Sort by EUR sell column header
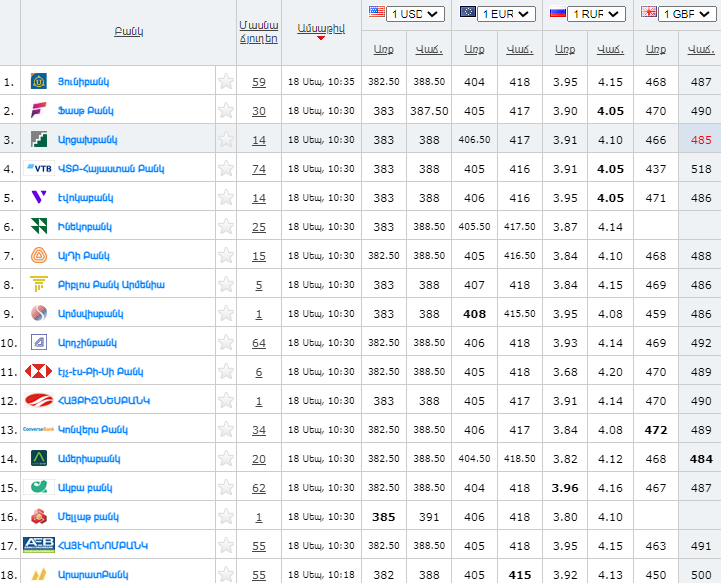The height and width of the screenshot is (583, 721). coord(520,49)
